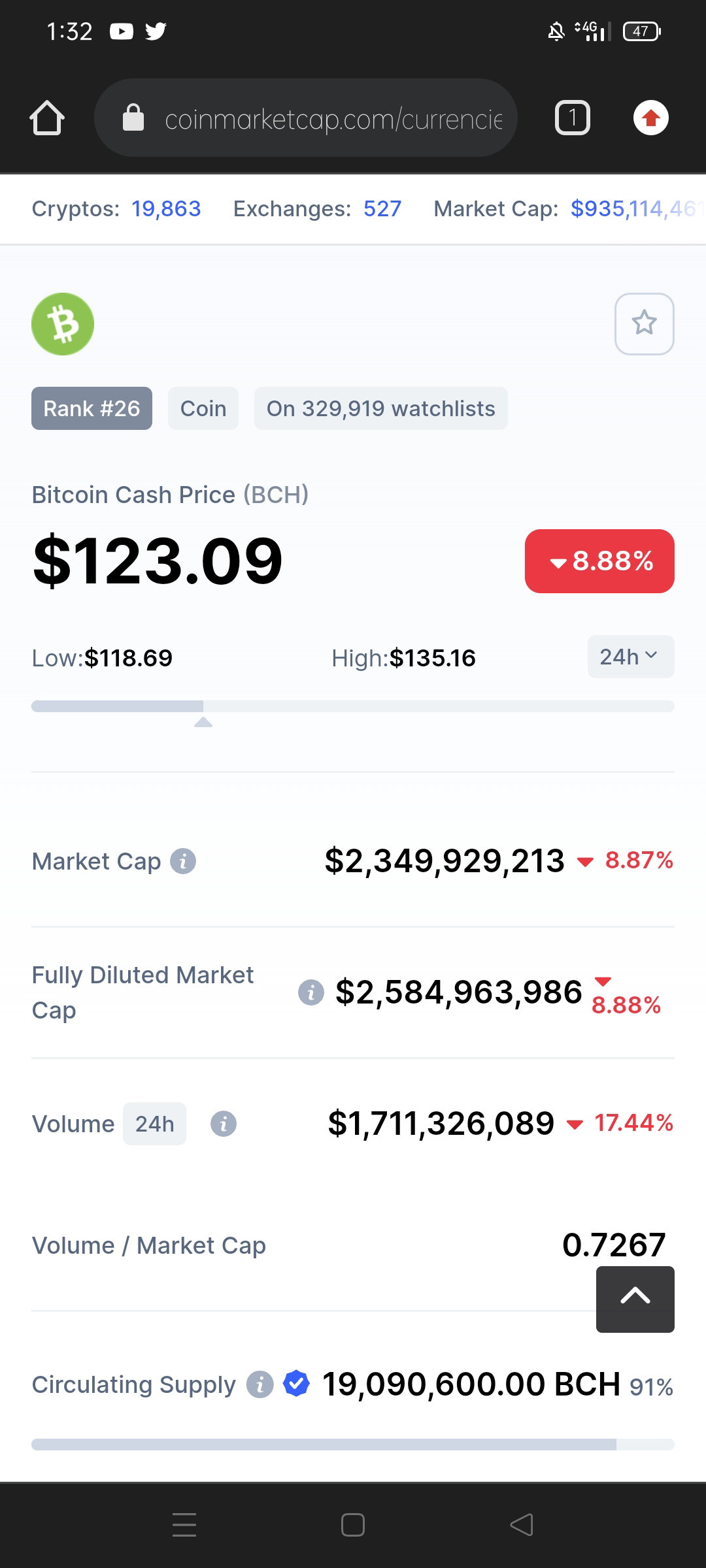This screenshot has height=1568, width=706.
Task: Open the Rank #26 tag
Action: (x=92, y=408)
